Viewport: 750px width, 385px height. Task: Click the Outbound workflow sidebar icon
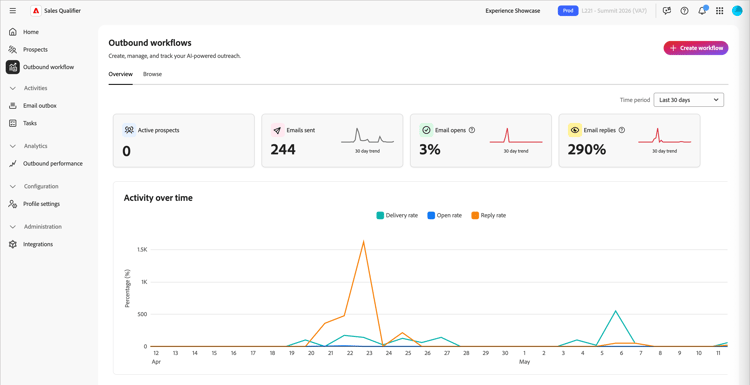[13, 67]
